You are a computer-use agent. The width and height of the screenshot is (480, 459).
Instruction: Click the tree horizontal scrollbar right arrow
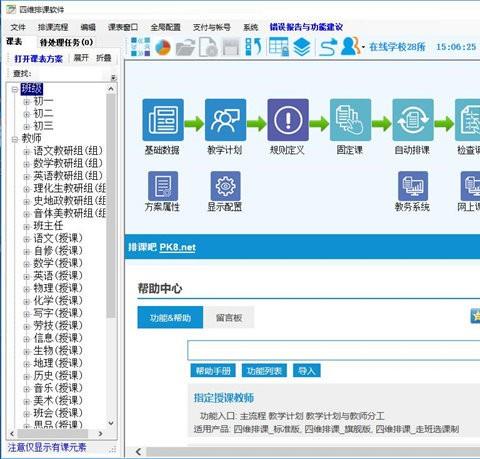click(x=100, y=434)
